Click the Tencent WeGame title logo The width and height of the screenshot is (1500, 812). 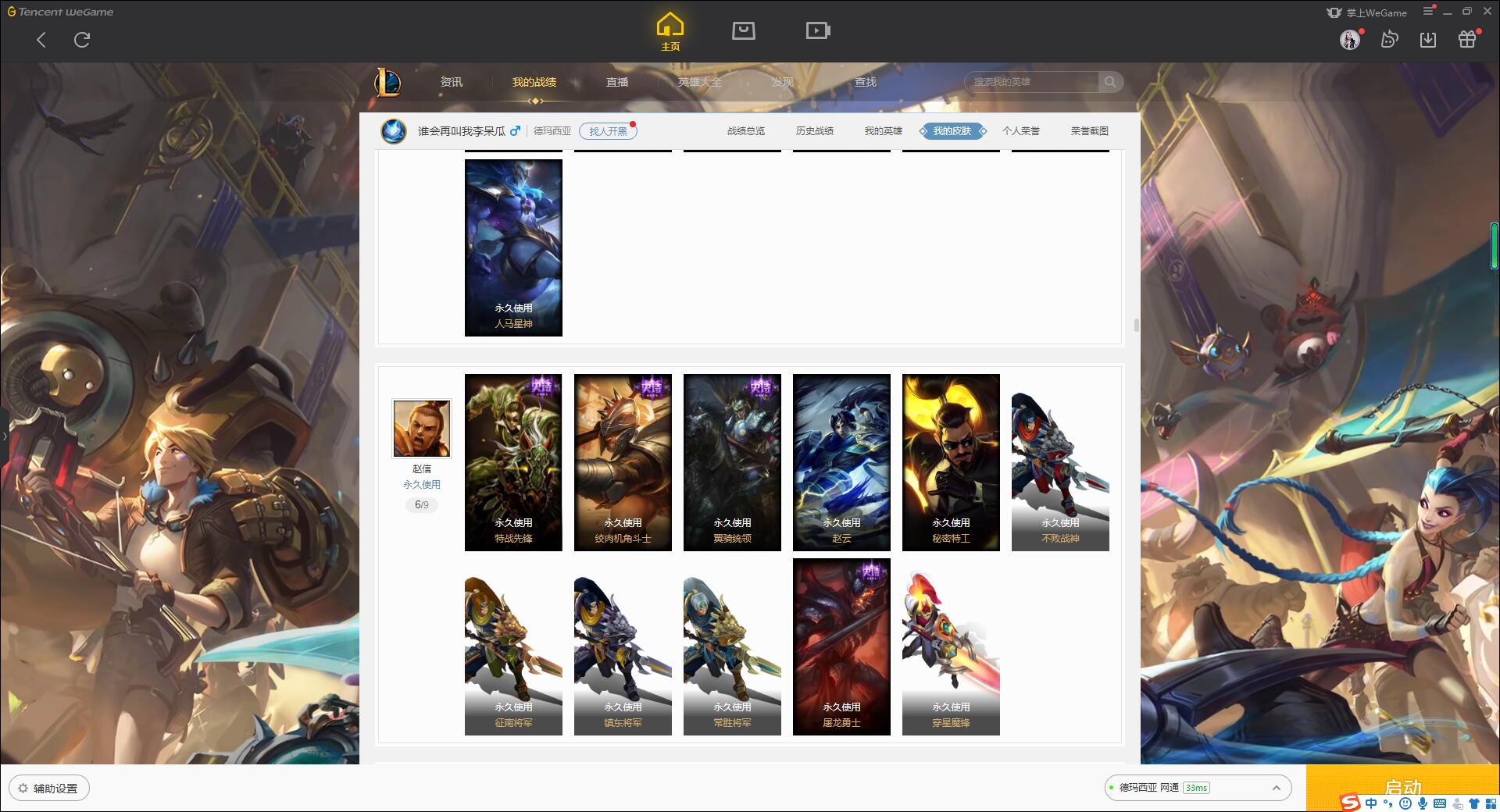coord(60,12)
